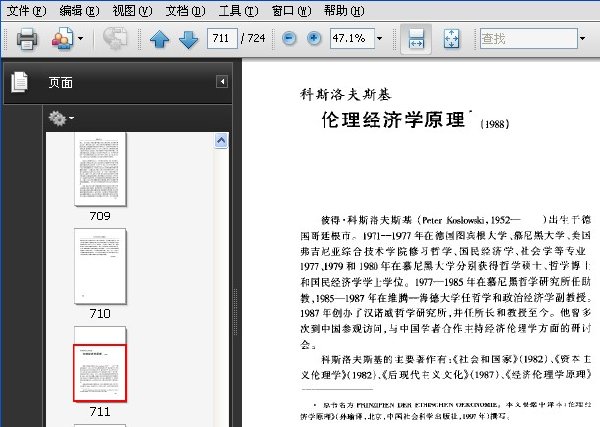Open the zoom level dropdown arrow
Image resolution: width=600 pixels, height=427 pixels.
coord(379,38)
